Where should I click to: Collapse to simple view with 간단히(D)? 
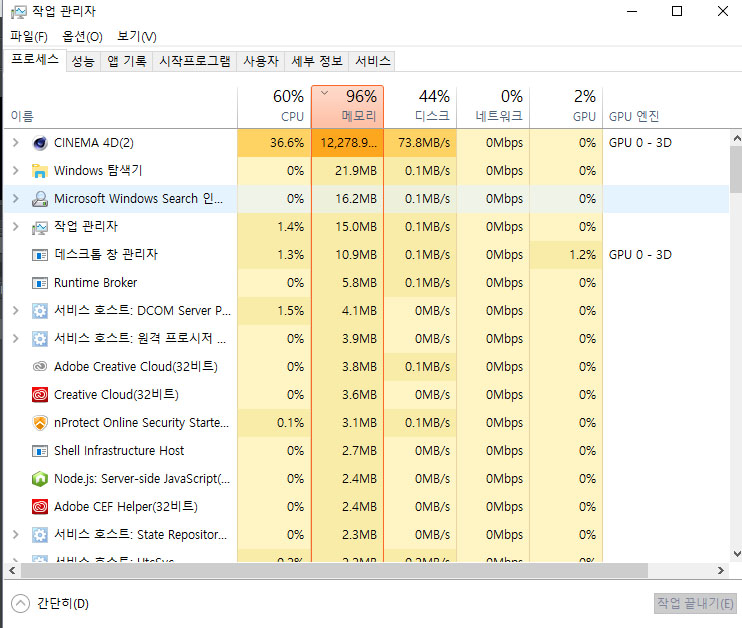point(50,603)
